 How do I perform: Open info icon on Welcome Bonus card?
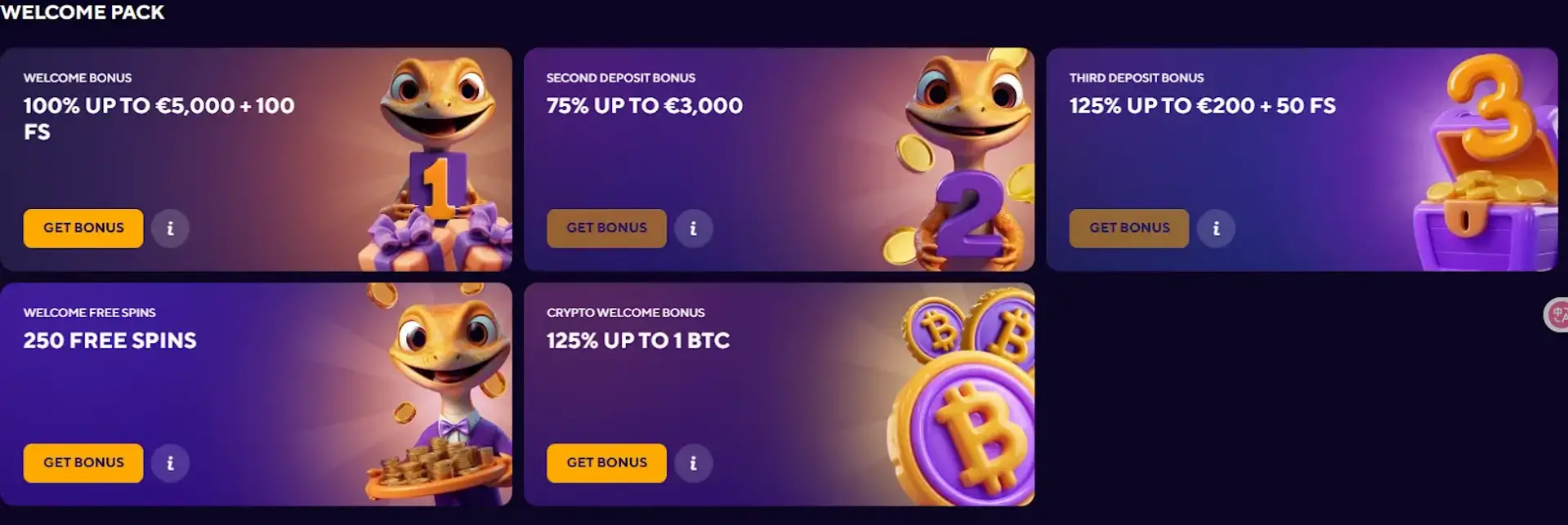point(170,229)
